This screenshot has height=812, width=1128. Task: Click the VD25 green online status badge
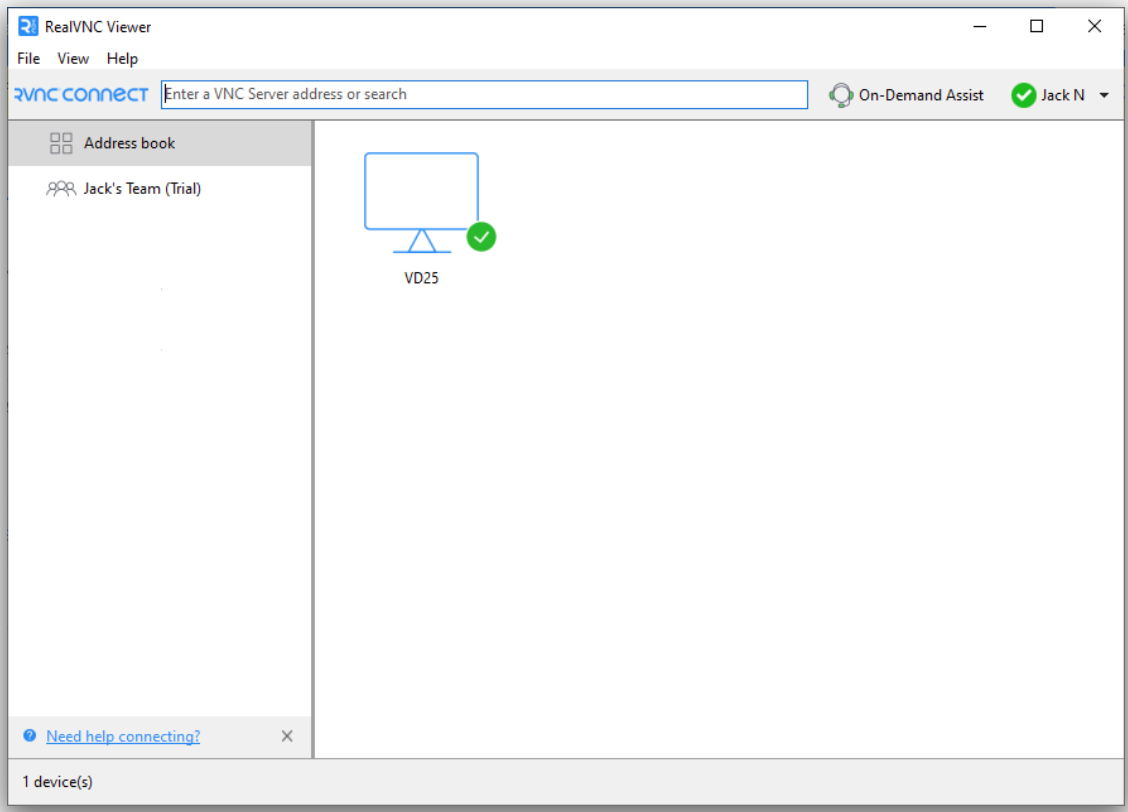coord(481,237)
